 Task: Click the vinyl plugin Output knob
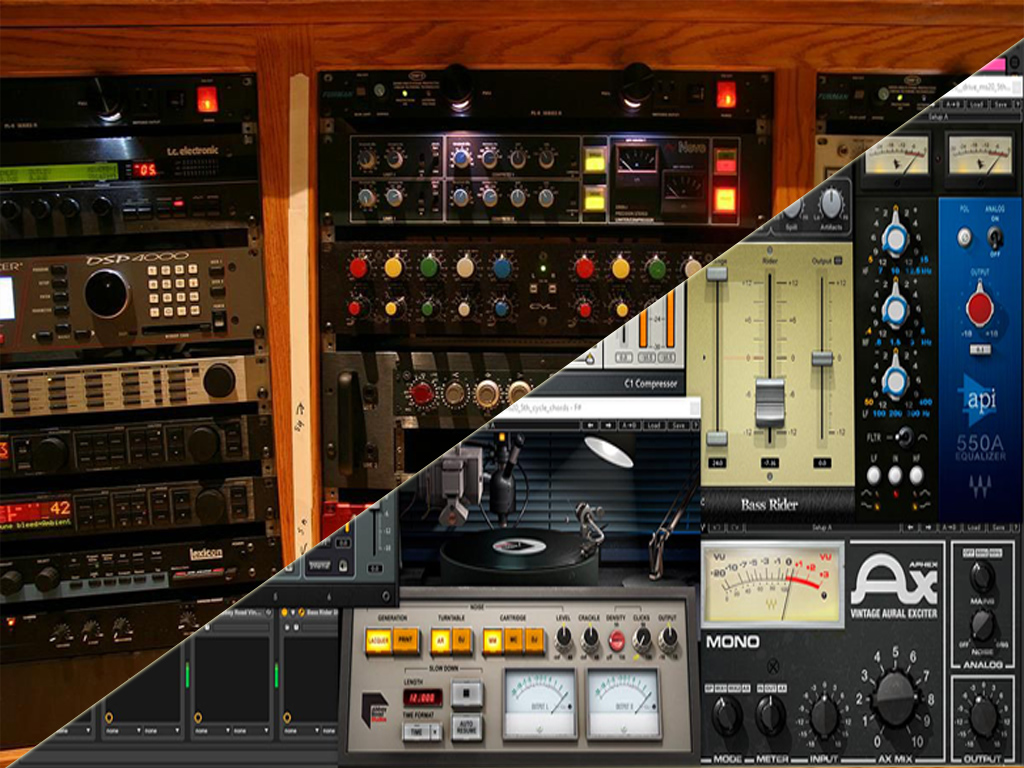tap(668, 637)
